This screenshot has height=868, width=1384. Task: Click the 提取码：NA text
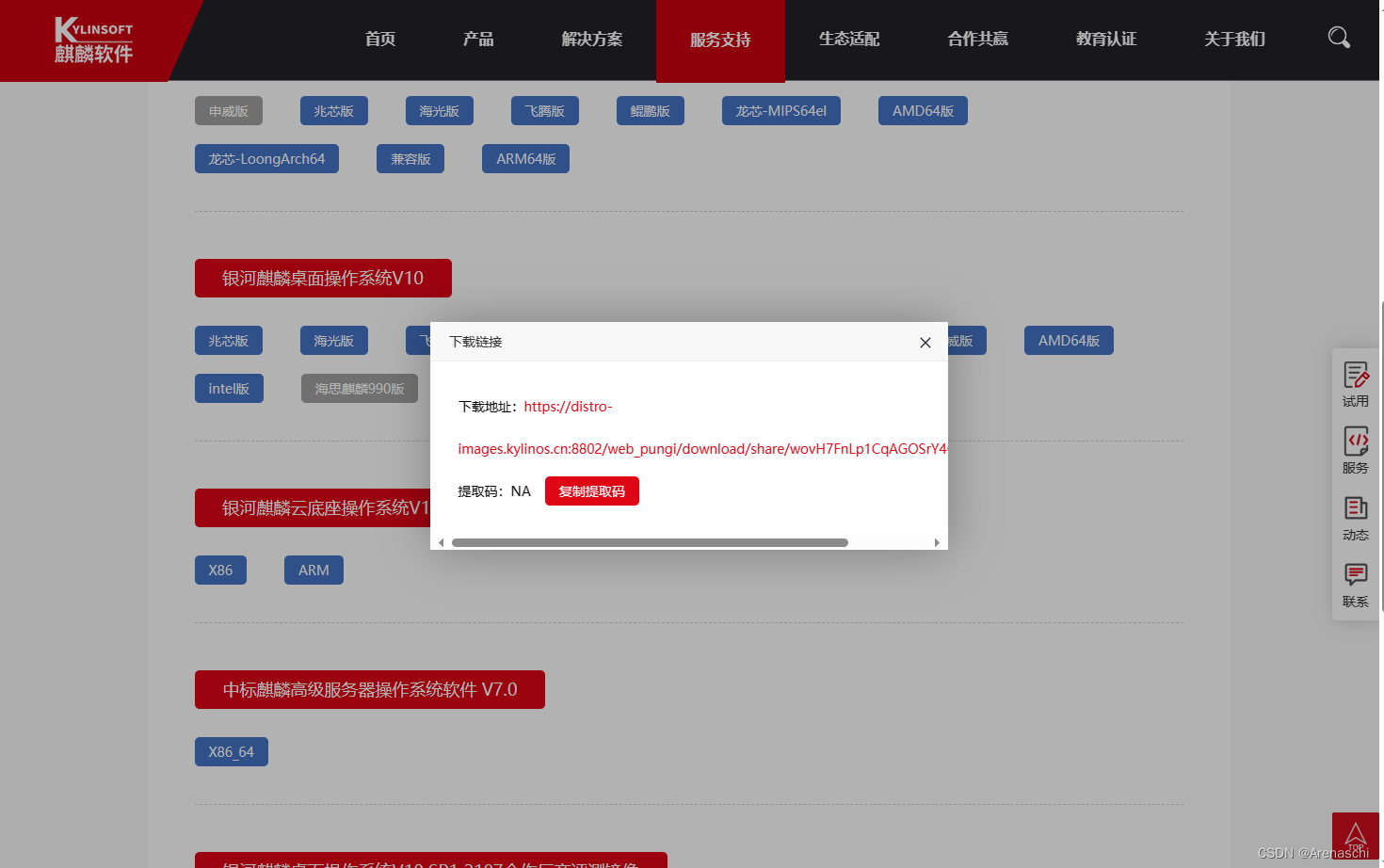pyautogui.click(x=494, y=491)
